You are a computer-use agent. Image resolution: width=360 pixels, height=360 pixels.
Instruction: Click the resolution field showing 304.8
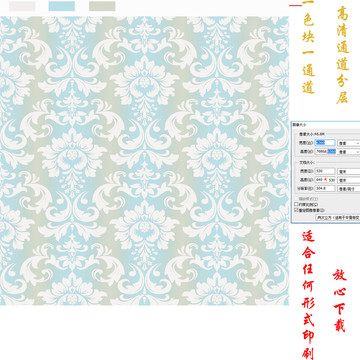click(325, 188)
